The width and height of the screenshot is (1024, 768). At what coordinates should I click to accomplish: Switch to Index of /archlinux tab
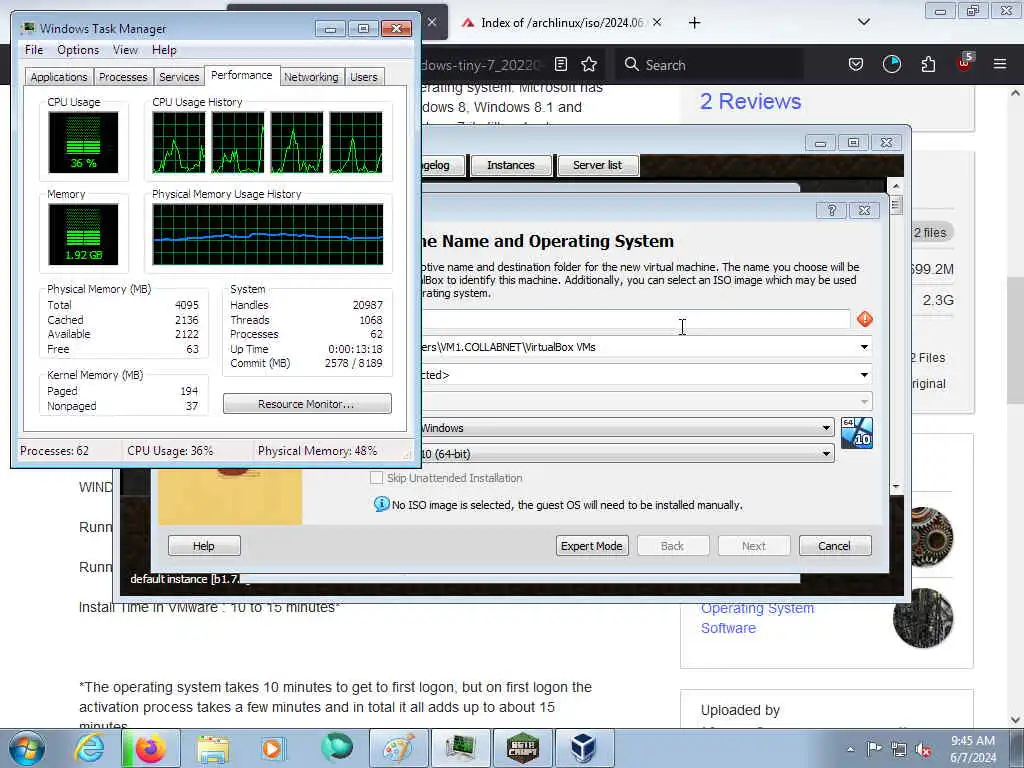(562, 23)
